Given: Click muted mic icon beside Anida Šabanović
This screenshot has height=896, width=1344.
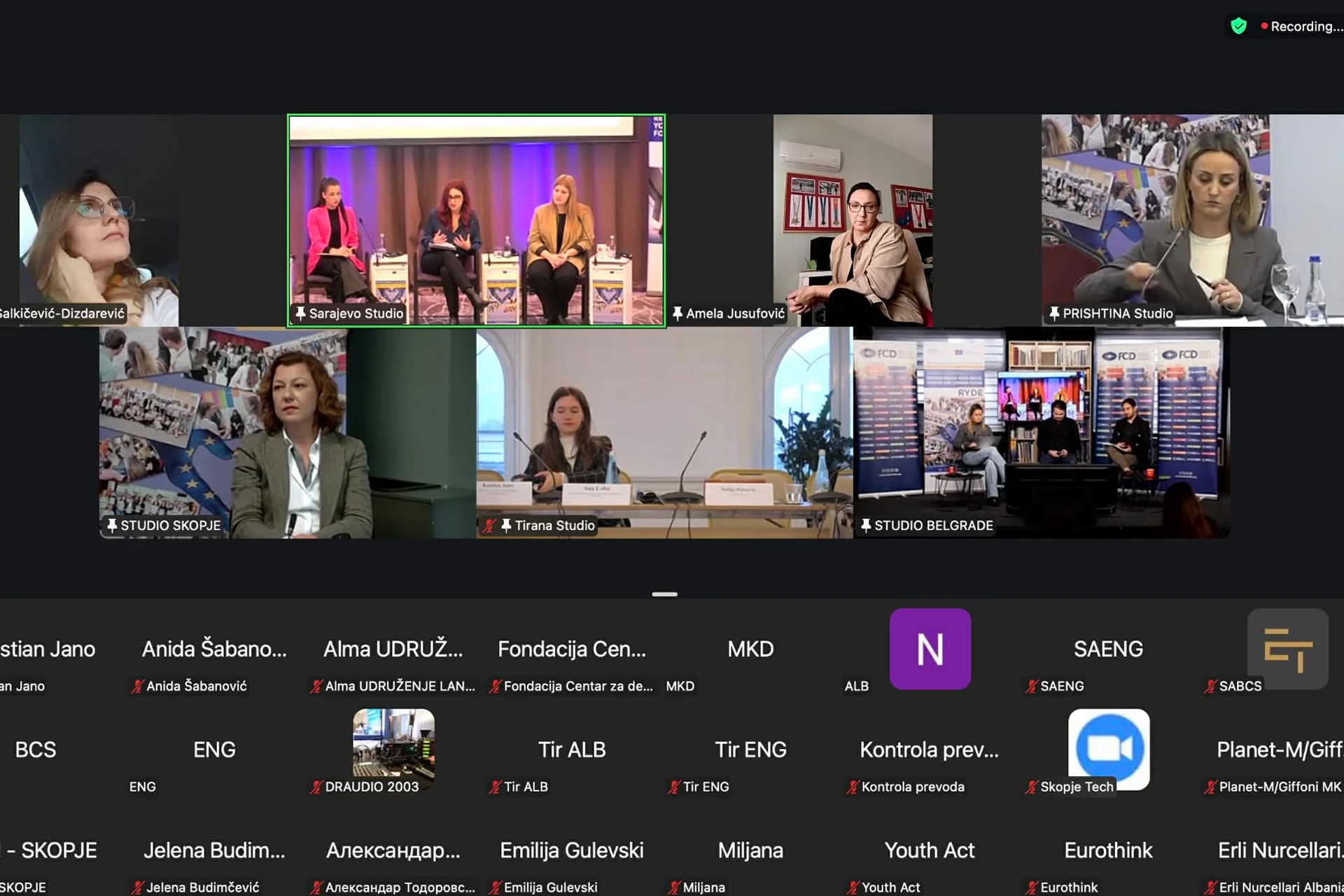Looking at the screenshot, I should 137,686.
